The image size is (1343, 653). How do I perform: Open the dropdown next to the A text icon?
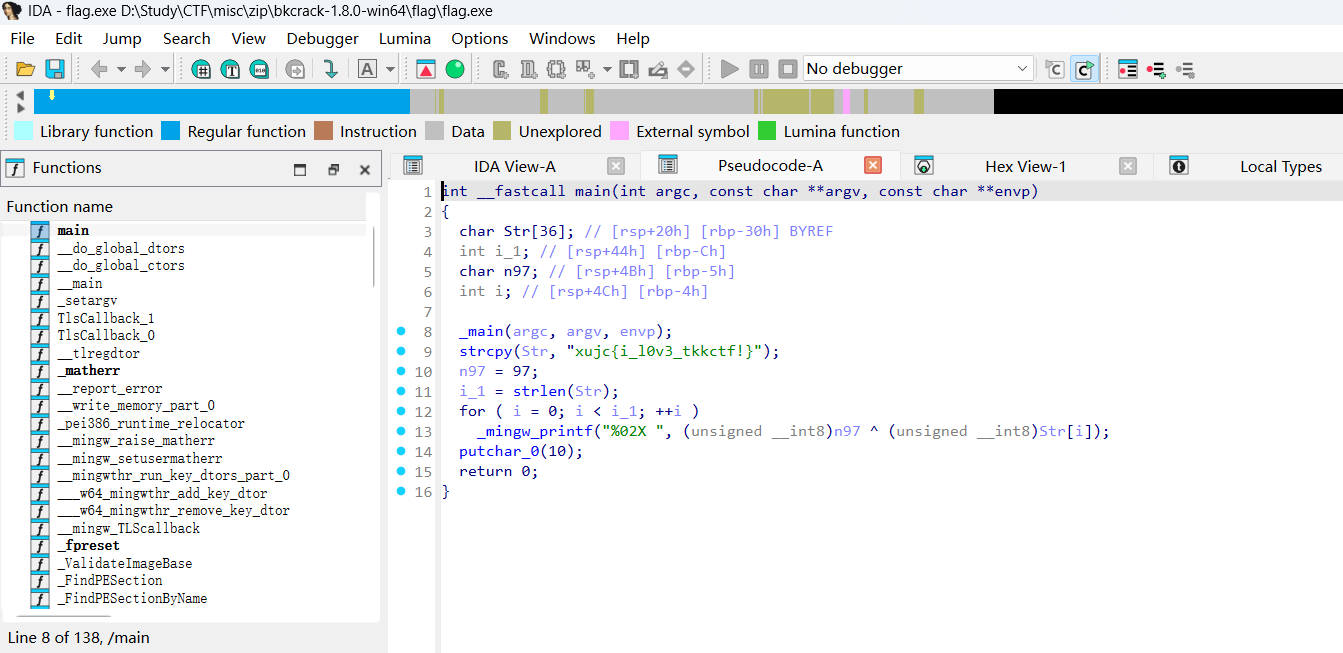click(x=391, y=69)
